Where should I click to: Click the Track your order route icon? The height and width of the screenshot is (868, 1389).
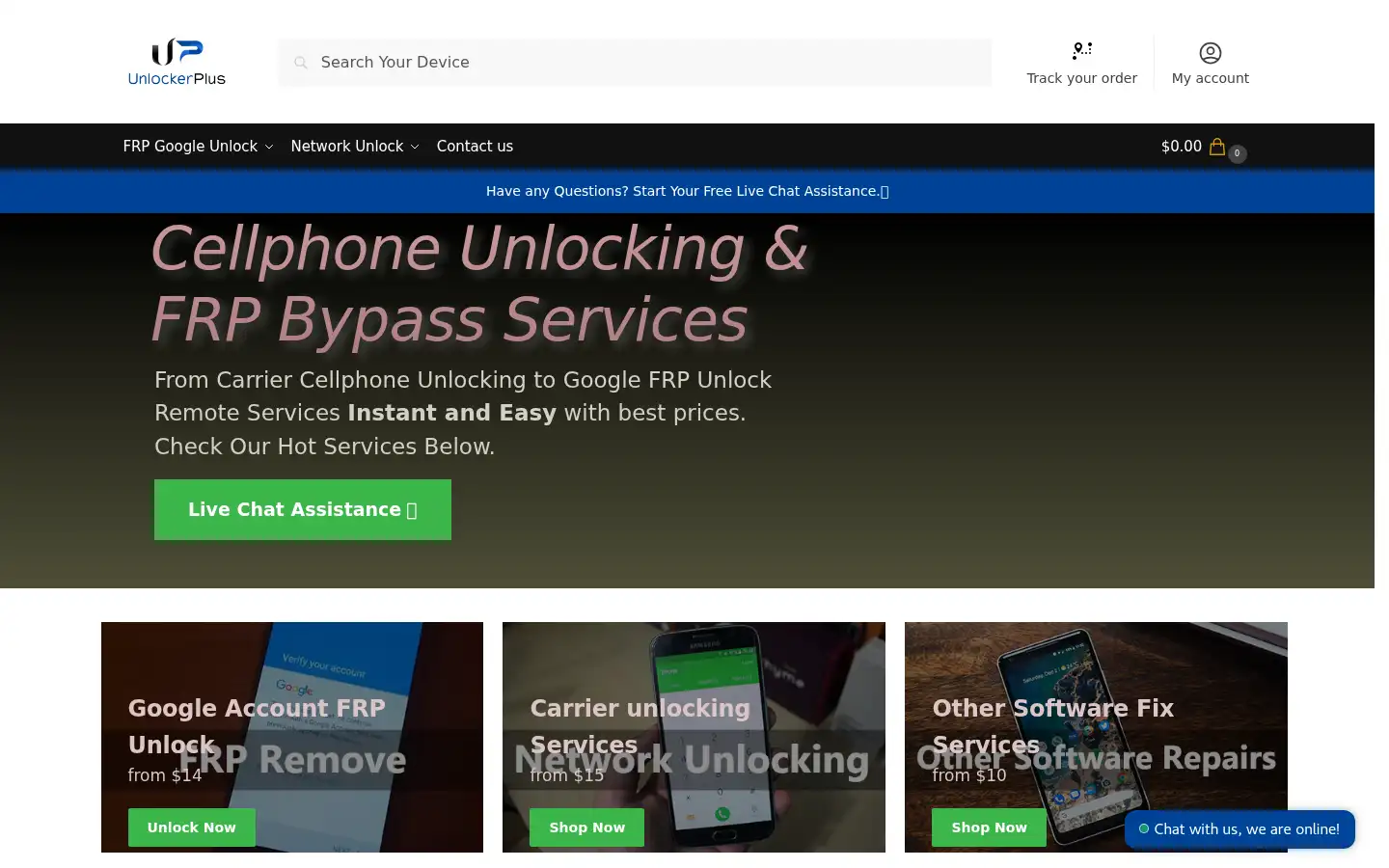coord(1081,50)
